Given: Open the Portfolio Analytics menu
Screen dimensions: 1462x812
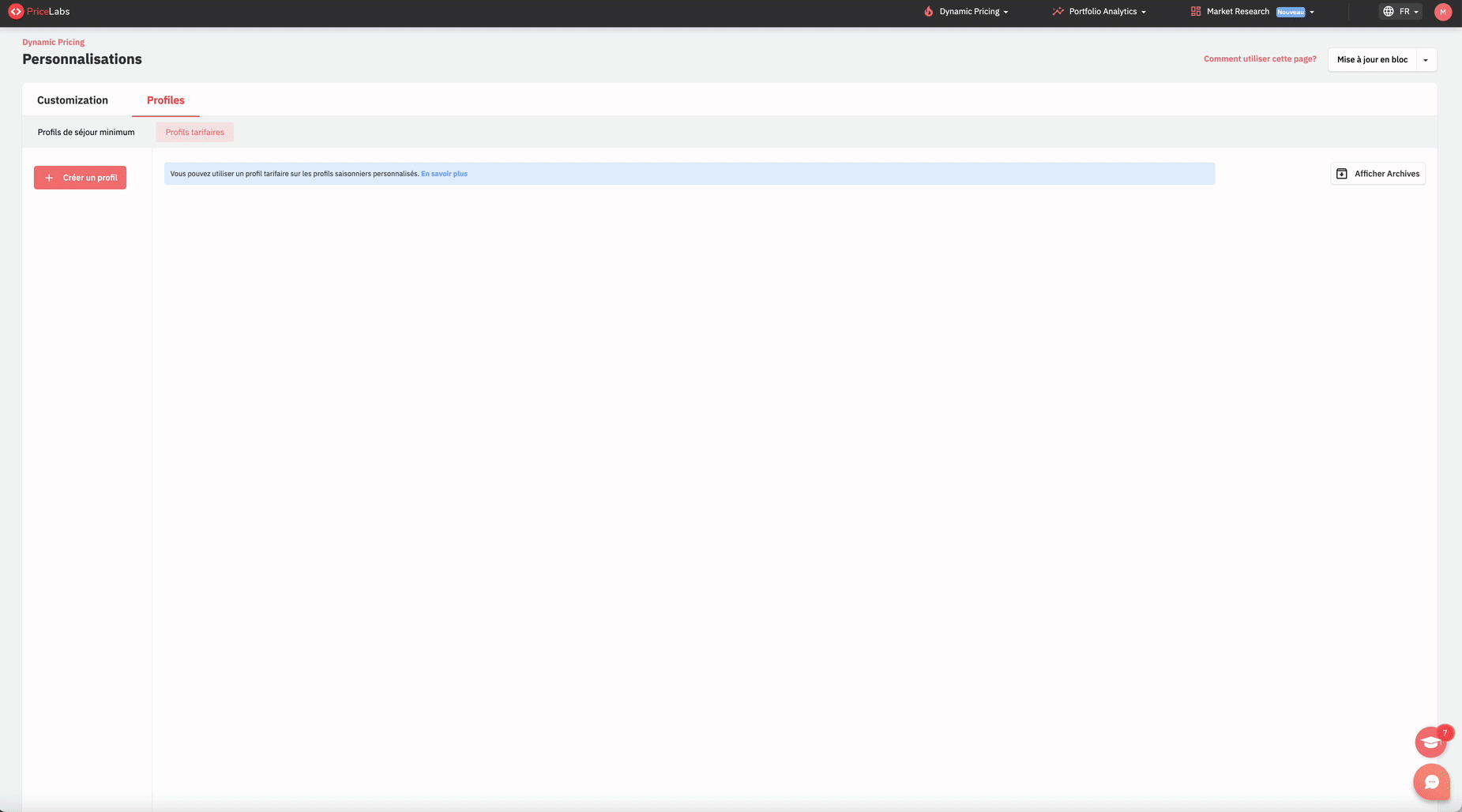Looking at the screenshot, I should pos(1099,12).
